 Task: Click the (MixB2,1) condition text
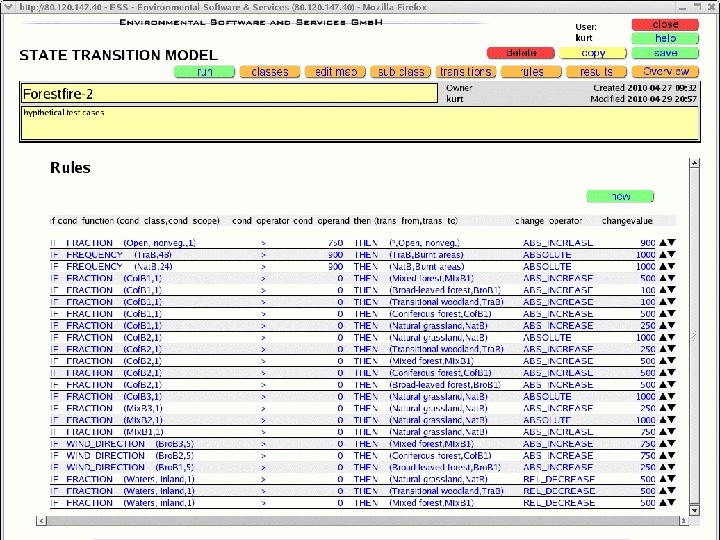pos(143,420)
